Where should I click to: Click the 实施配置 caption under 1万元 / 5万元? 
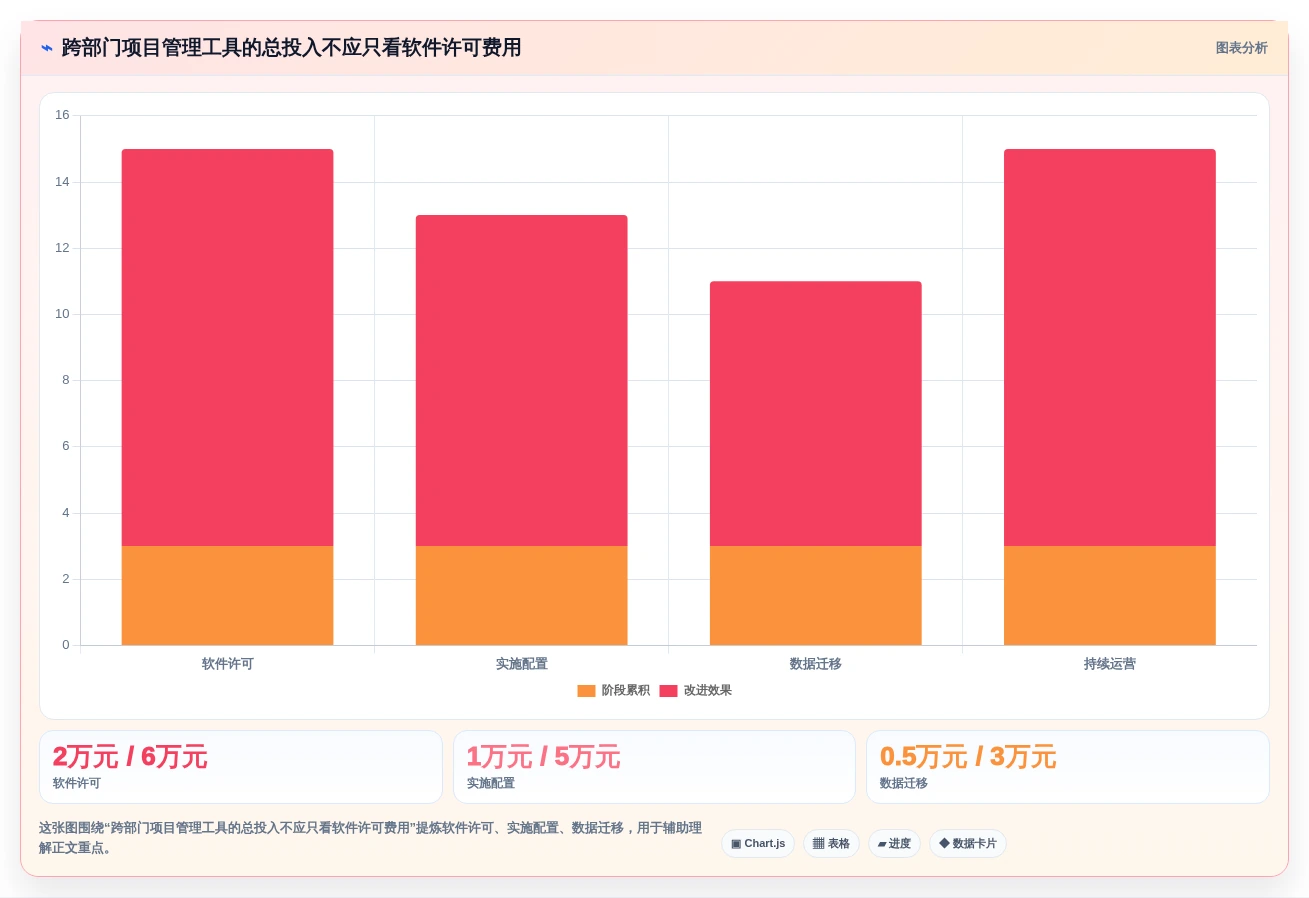[x=491, y=784]
